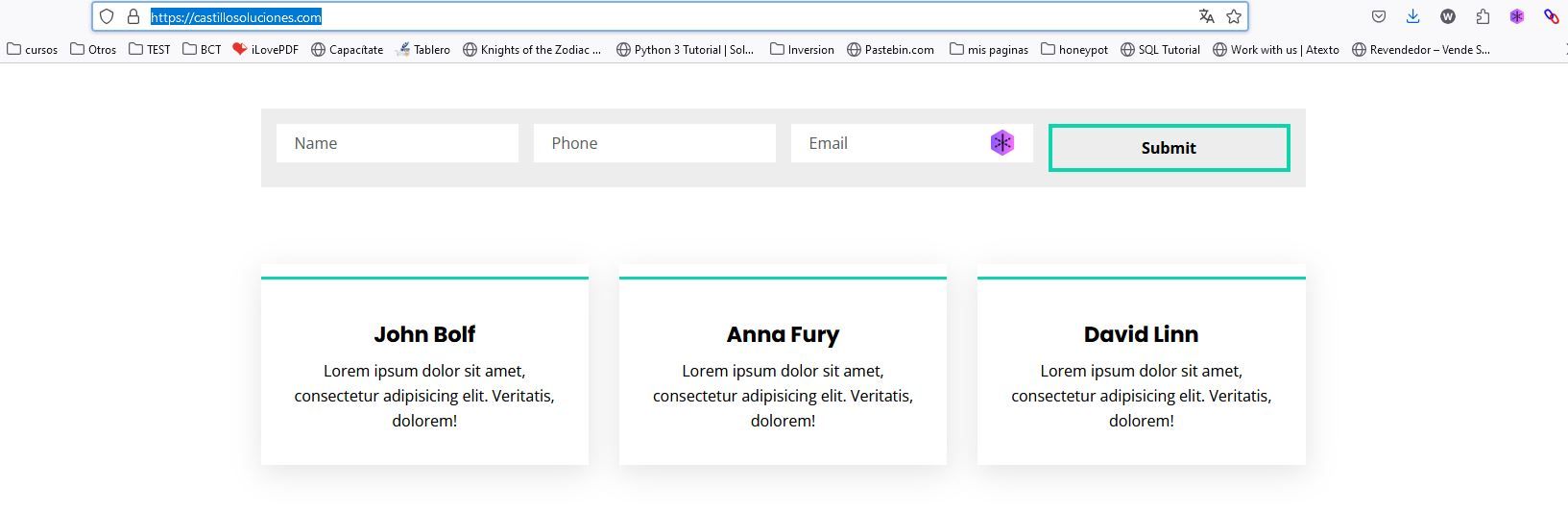Show tracking protection shield info
This screenshot has width=1568, height=511.
pos(107,16)
